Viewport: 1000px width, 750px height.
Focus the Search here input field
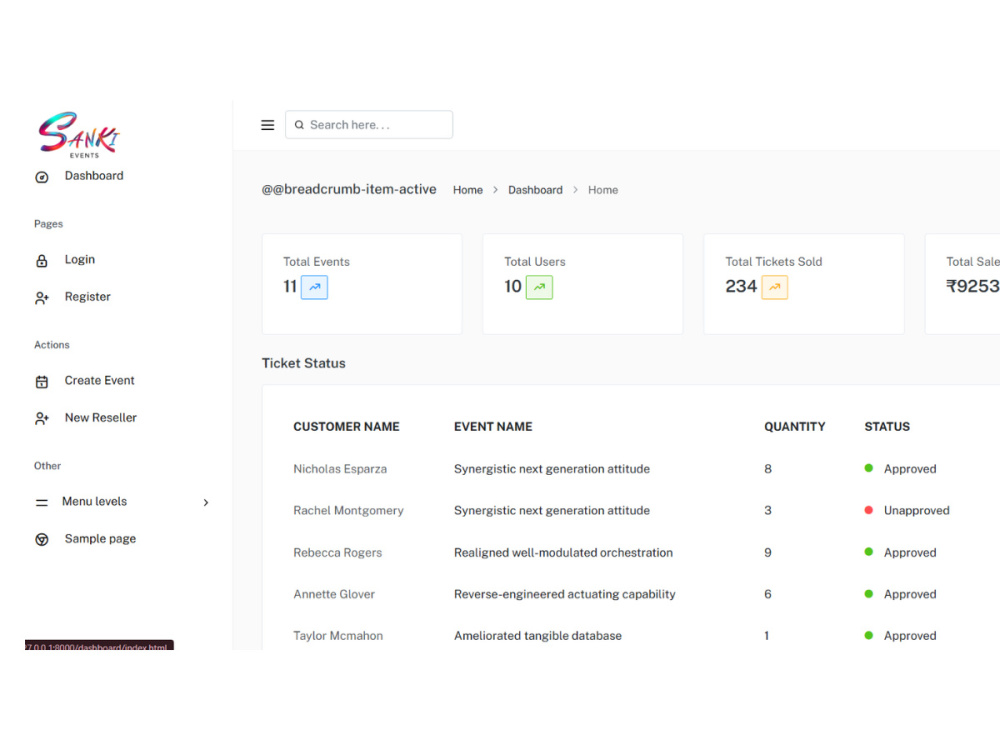click(x=369, y=125)
